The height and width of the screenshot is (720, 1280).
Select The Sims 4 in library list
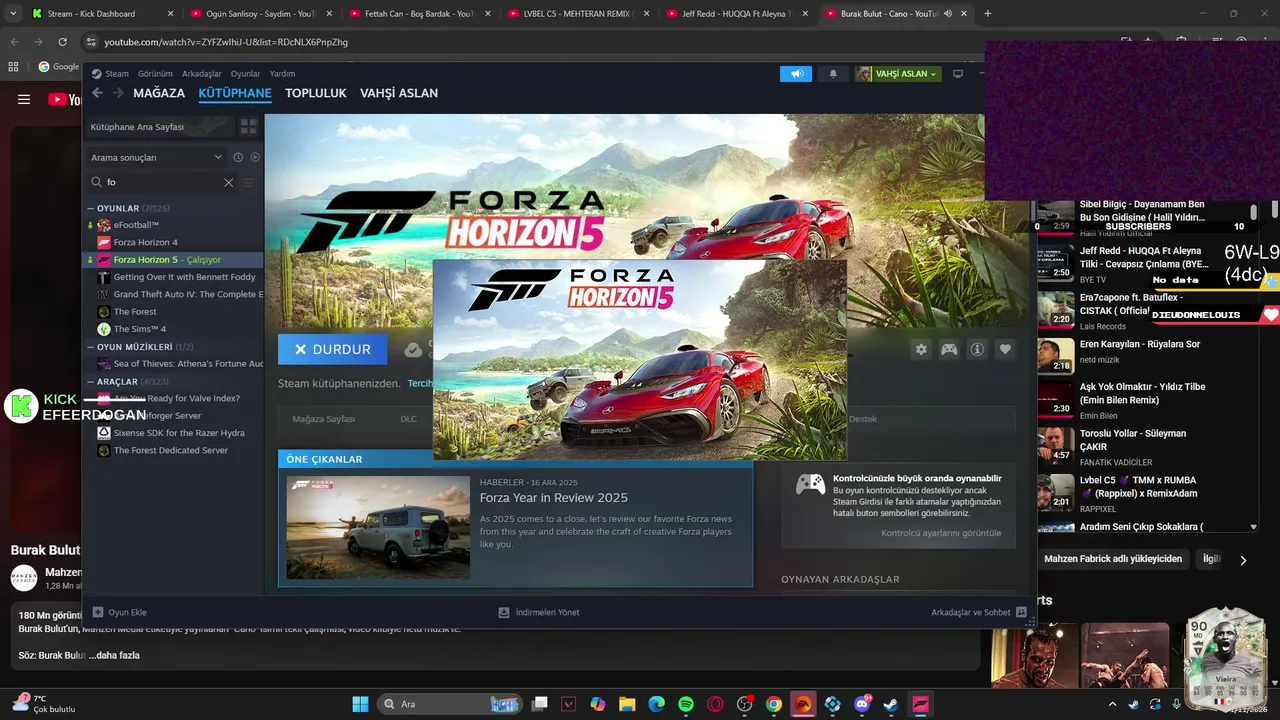[x=139, y=329]
